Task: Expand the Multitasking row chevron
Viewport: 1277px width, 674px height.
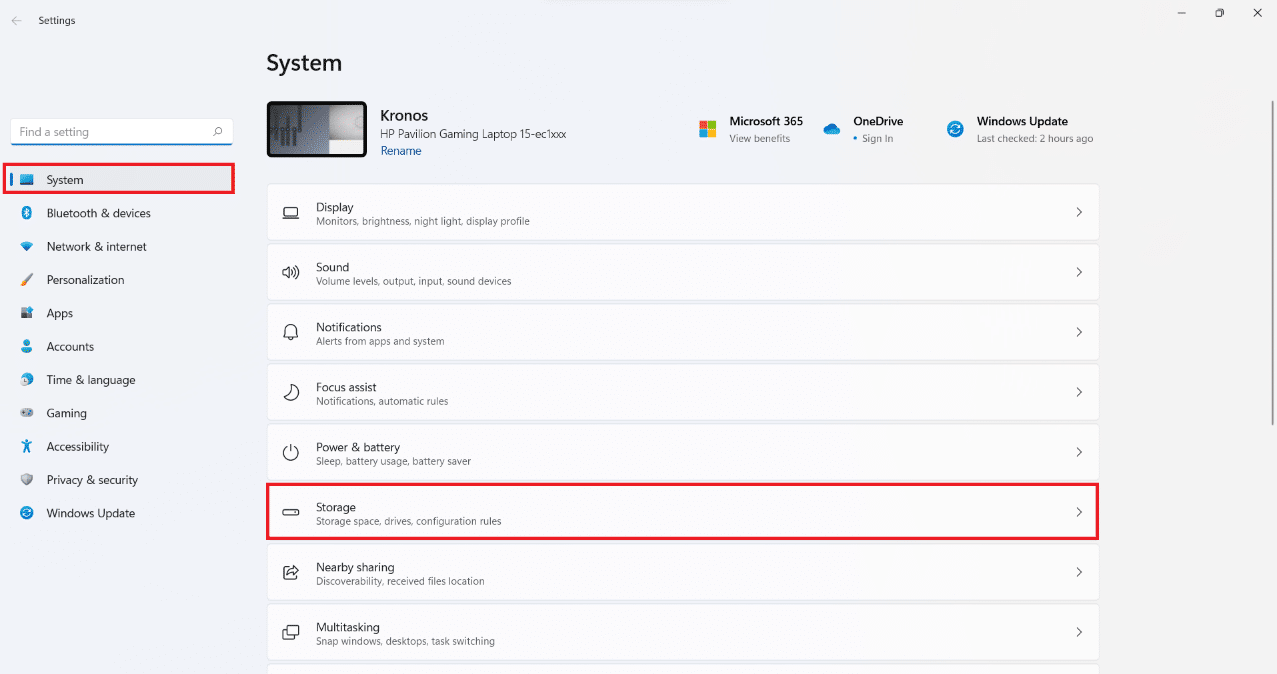Action: [1078, 632]
